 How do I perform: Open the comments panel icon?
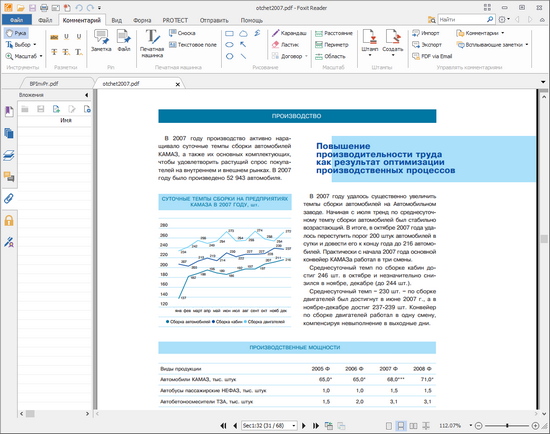[x=9, y=177]
